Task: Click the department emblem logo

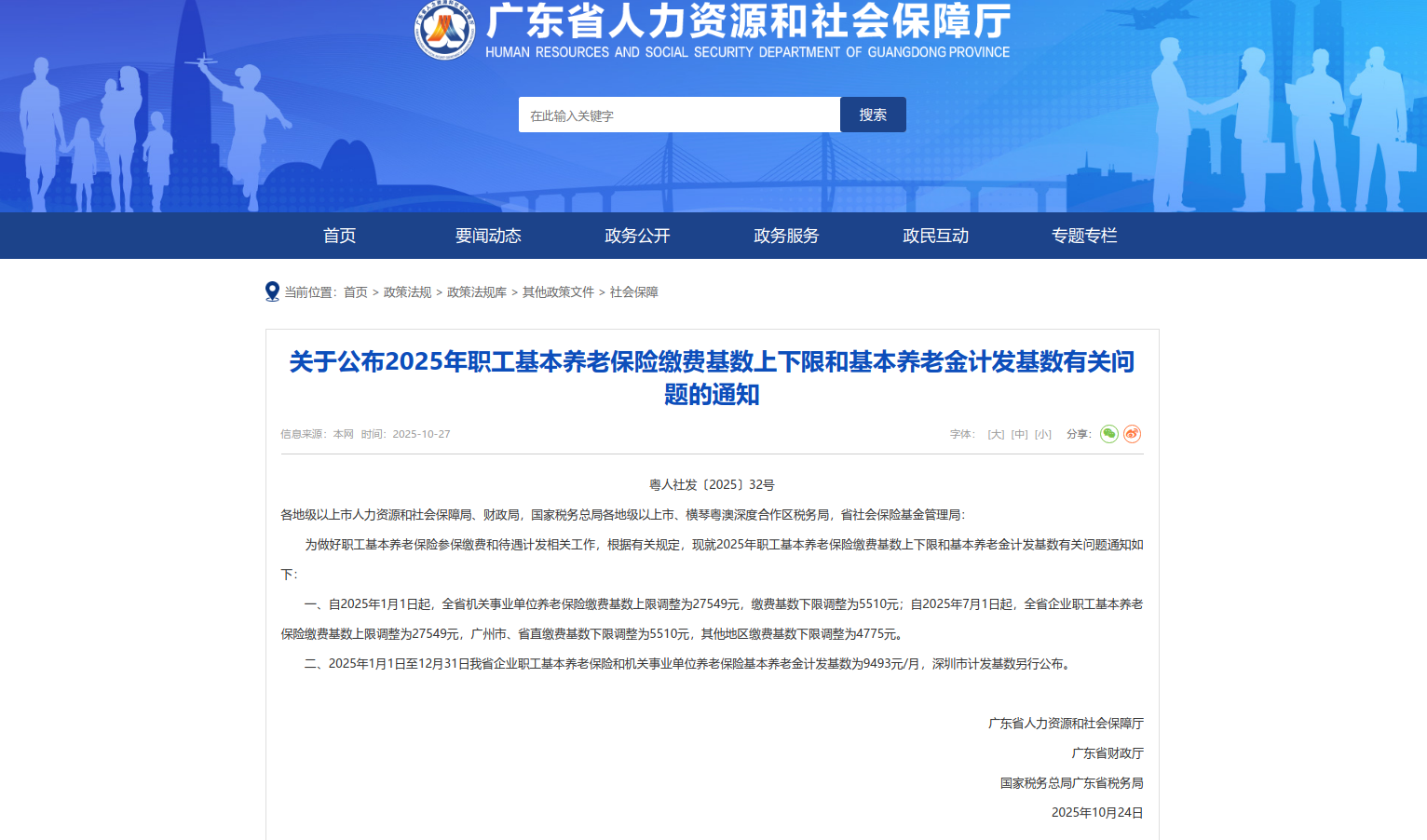Action: pyautogui.click(x=444, y=30)
